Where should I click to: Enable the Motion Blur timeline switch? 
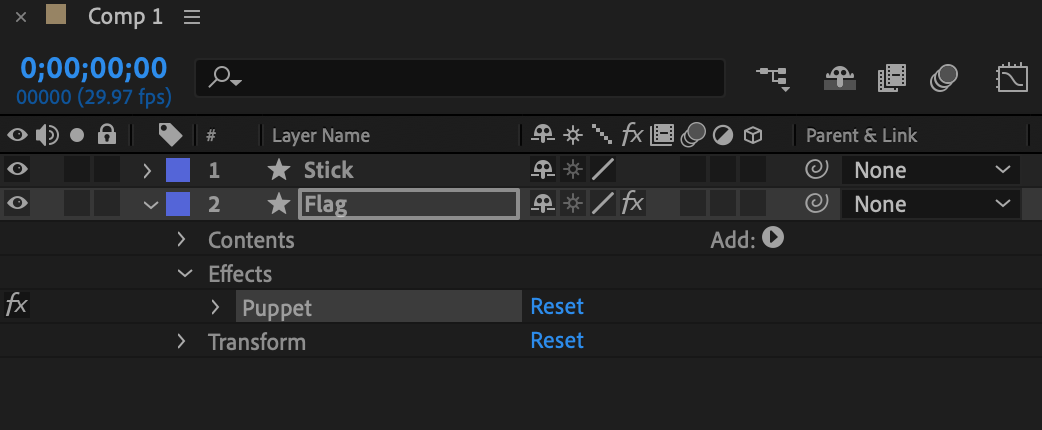(x=944, y=77)
